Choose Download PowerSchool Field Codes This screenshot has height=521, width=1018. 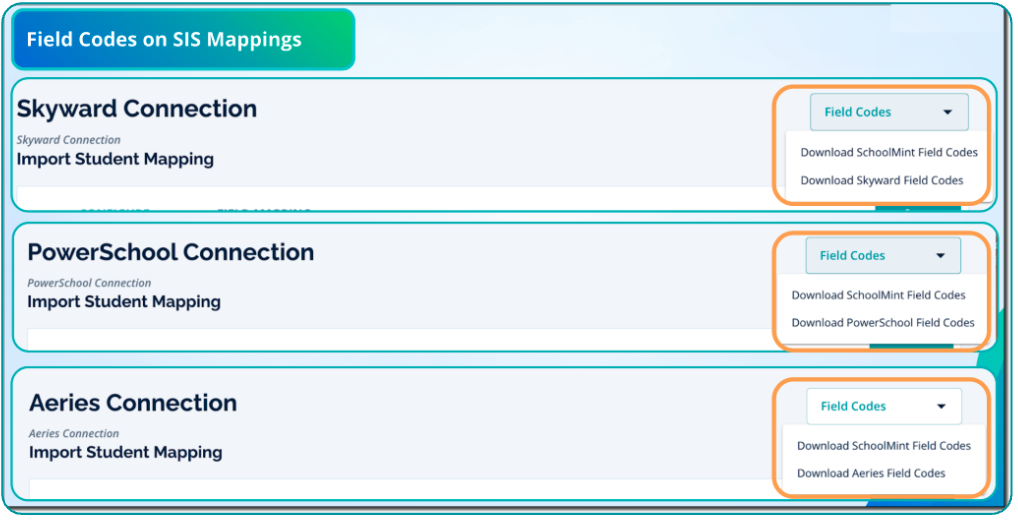pos(883,323)
